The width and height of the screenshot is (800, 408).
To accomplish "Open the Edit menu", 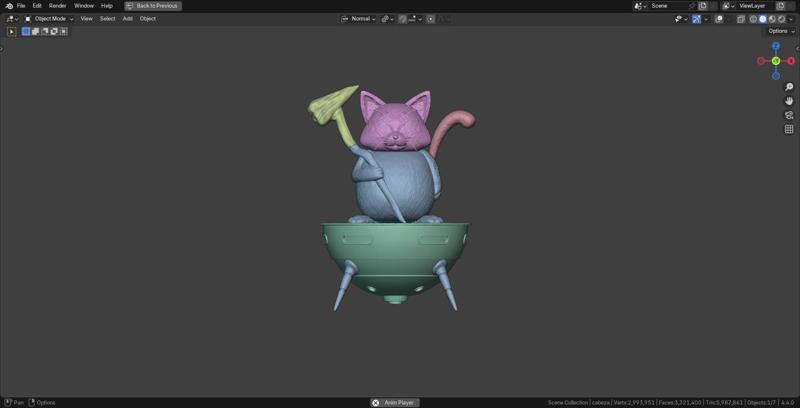I will coord(37,6).
